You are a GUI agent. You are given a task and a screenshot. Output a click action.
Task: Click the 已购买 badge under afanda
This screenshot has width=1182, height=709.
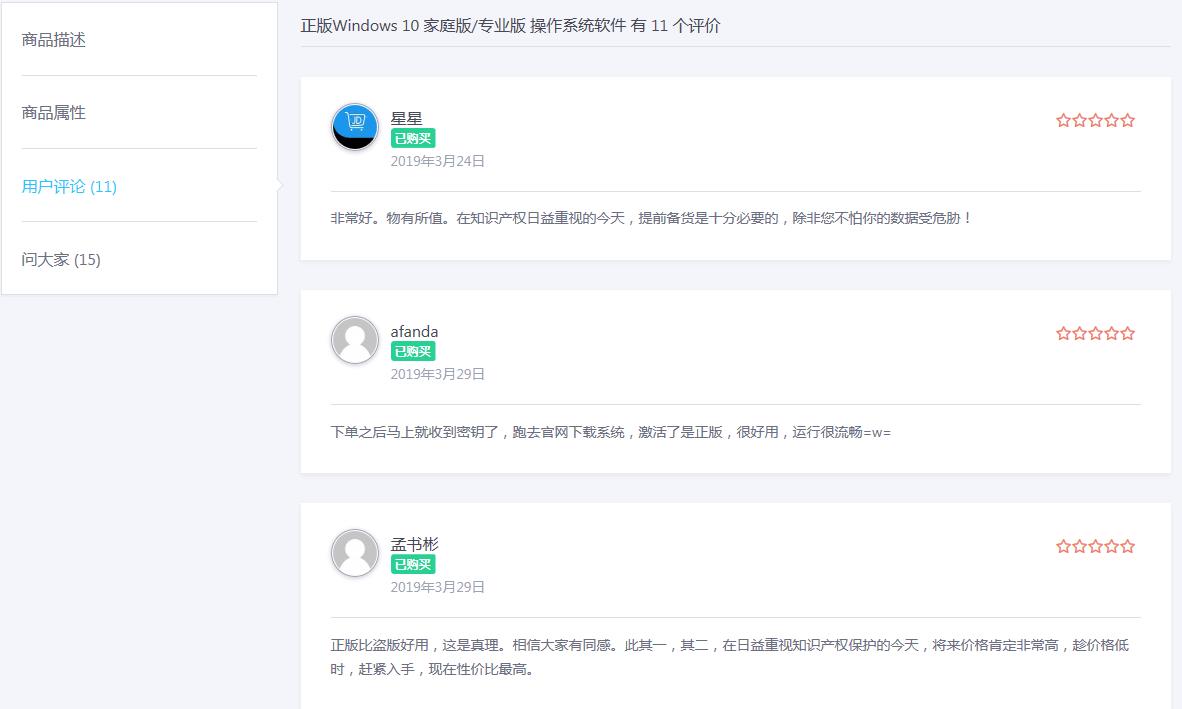click(x=413, y=352)
